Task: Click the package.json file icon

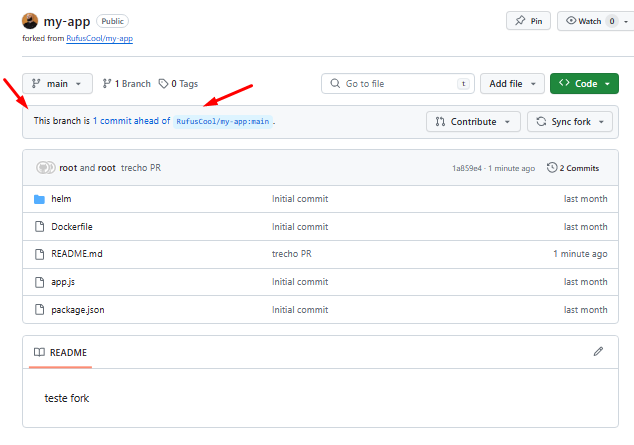Action: click(x=39, y=310)
